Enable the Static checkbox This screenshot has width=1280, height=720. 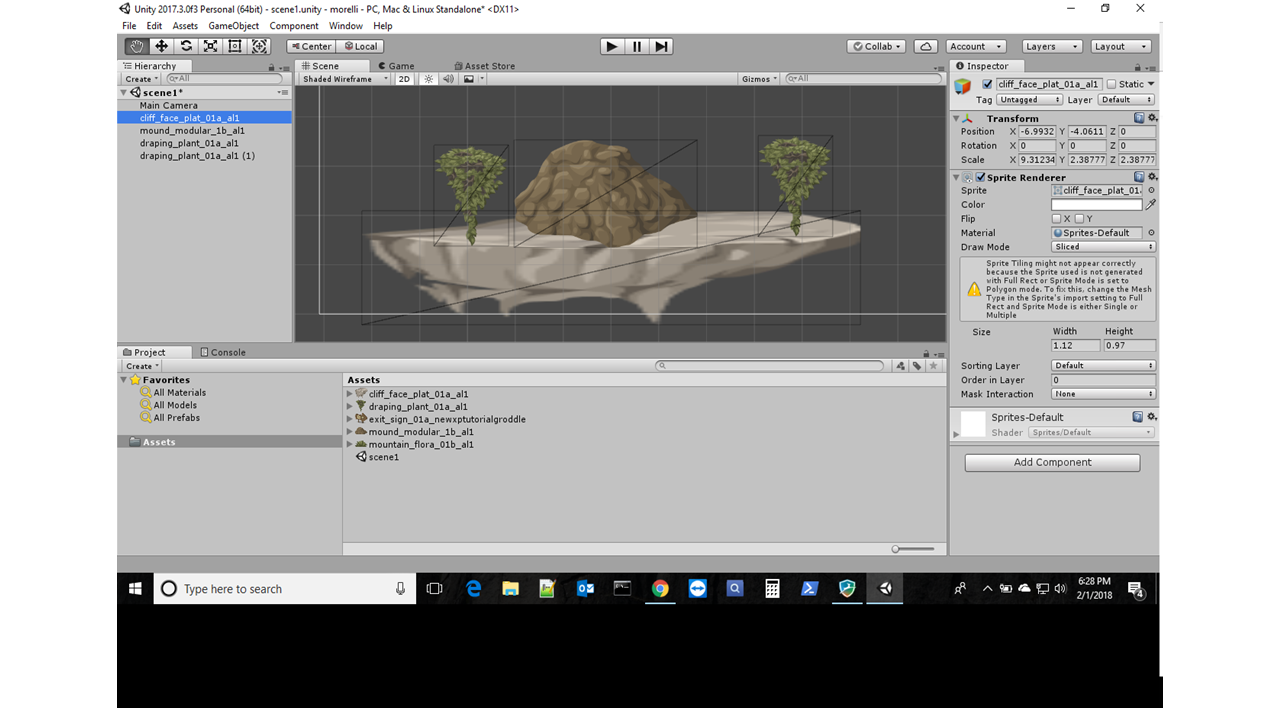tap(1111, 84)
